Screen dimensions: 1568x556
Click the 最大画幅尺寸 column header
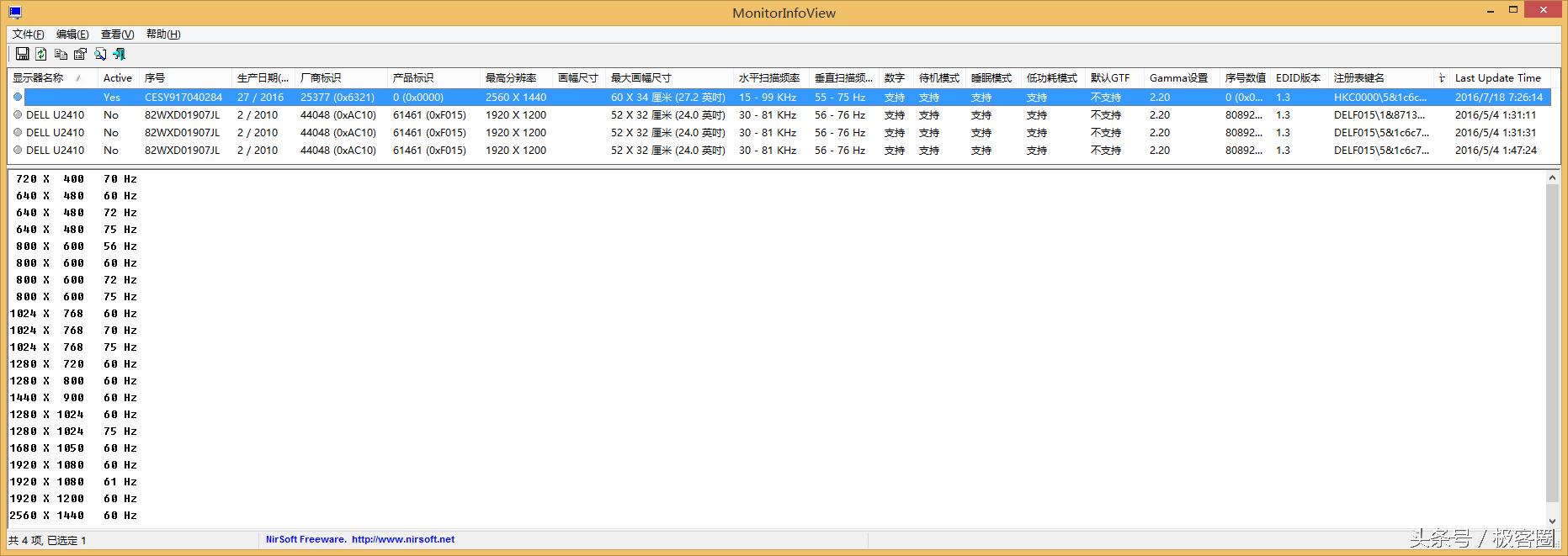pos(669,78)
